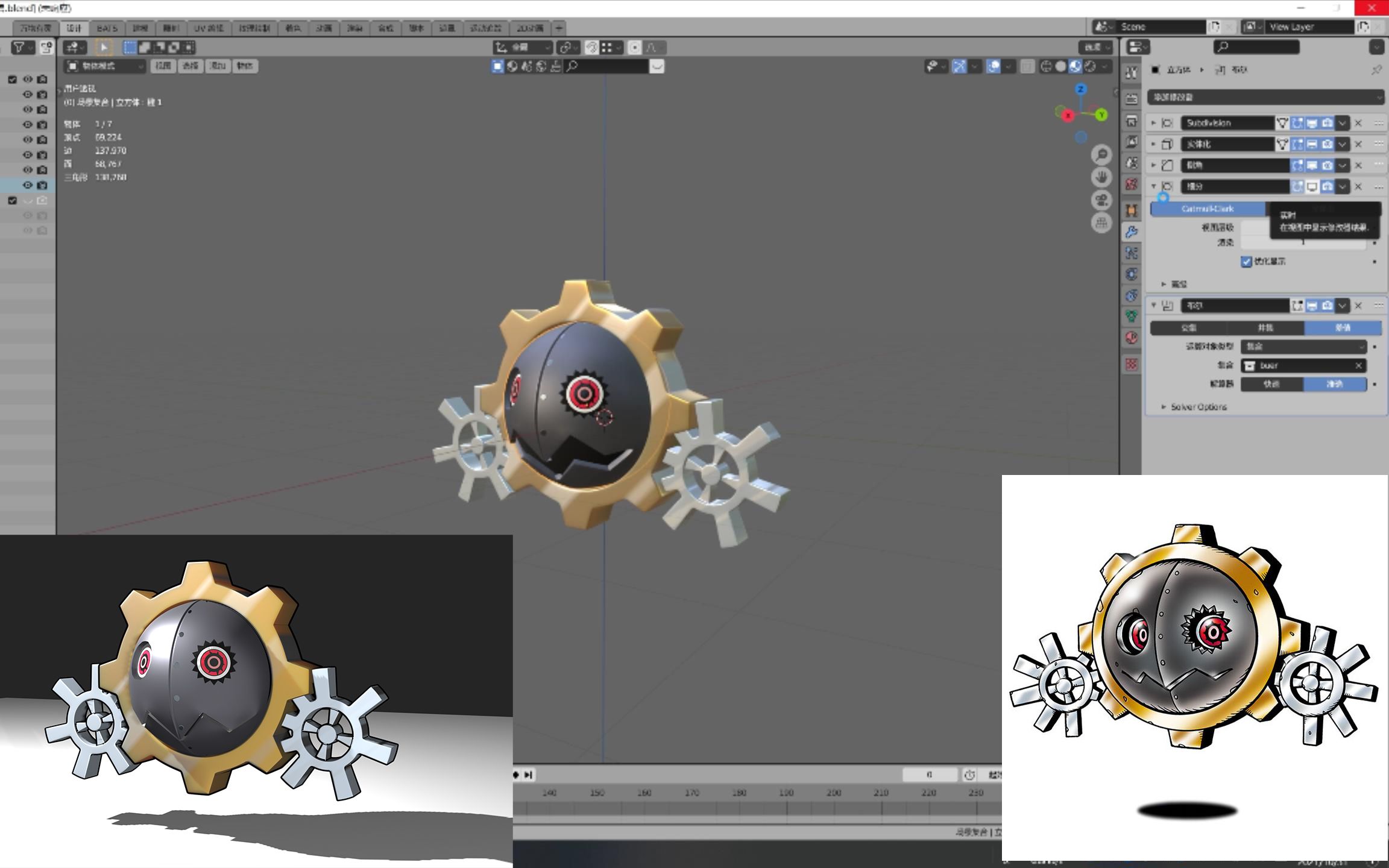Toggle perspective/orthographic grid gizmo
Image resolution: width=1389 pixels, height=868 pixels.
pos(1101,223)
